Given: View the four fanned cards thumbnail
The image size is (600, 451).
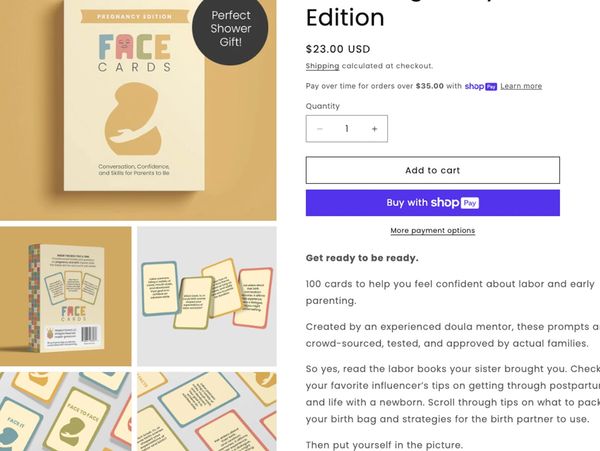Looking at the screenshot, I should (207, 296).
